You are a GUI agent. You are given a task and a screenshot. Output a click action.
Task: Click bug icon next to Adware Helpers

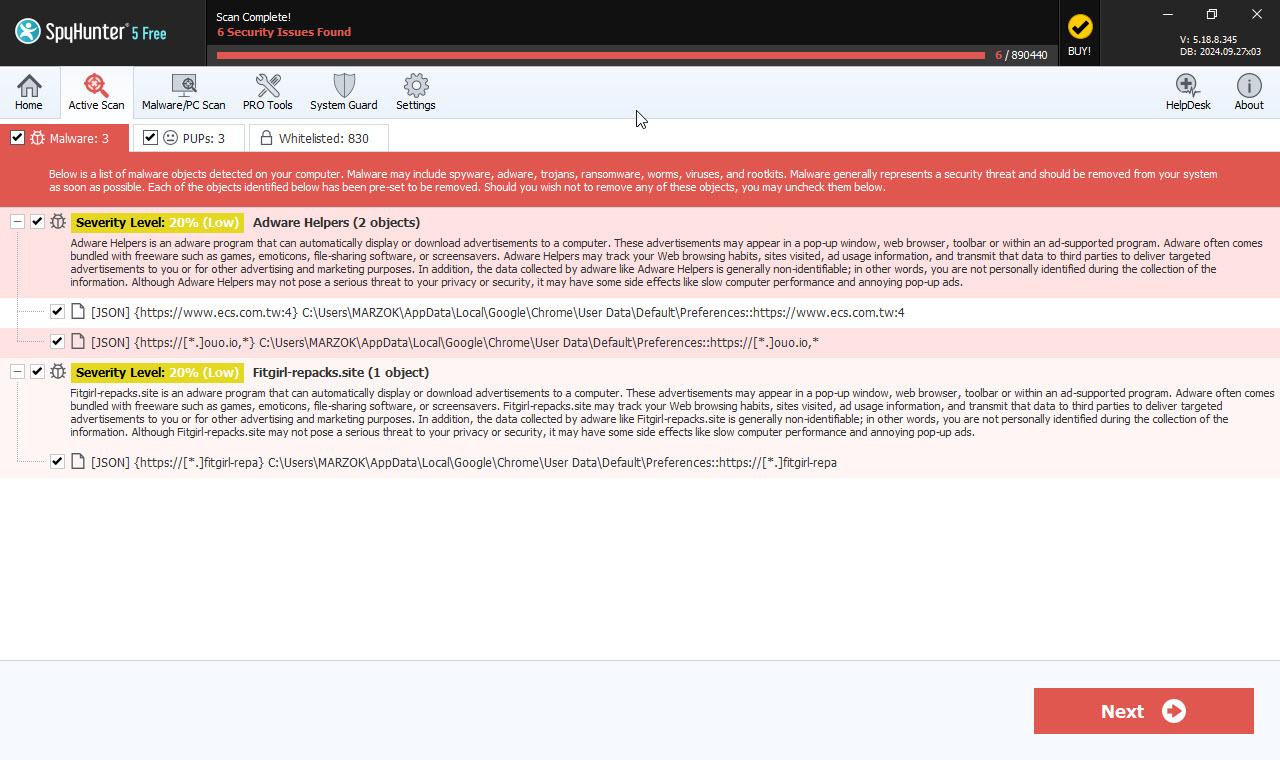click(x=58, y=222)
